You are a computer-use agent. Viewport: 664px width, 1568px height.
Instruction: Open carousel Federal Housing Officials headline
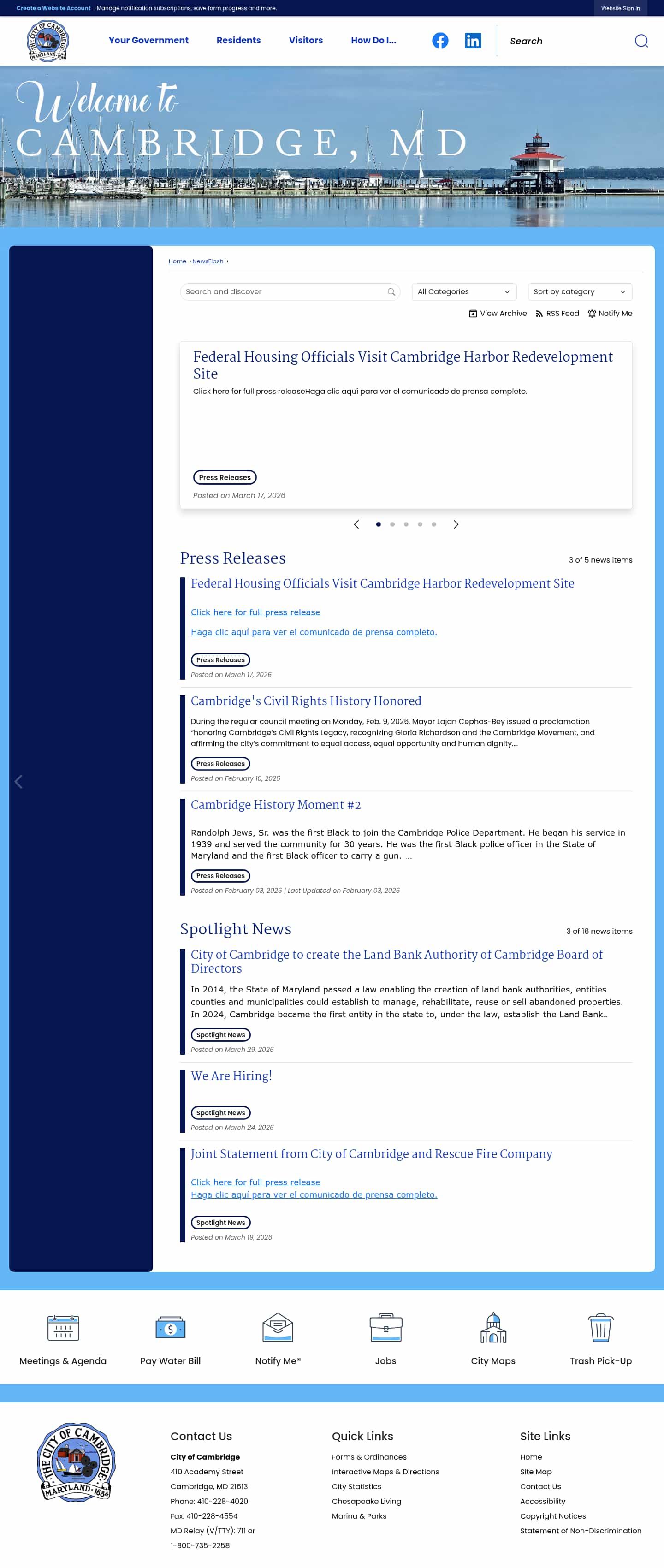coord(403,365)
